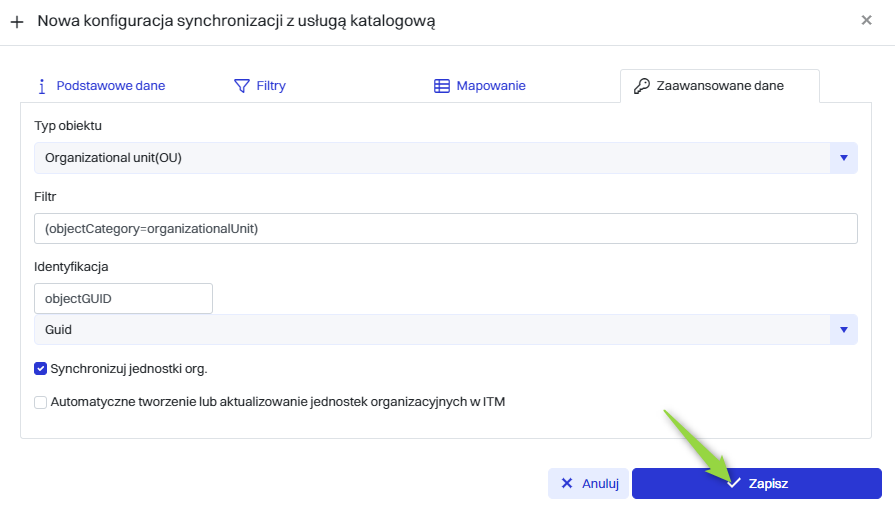Viewport: 895px width, 508px height.
Task: Expand the Guid dropdown arrow
Action: [843, 330]
